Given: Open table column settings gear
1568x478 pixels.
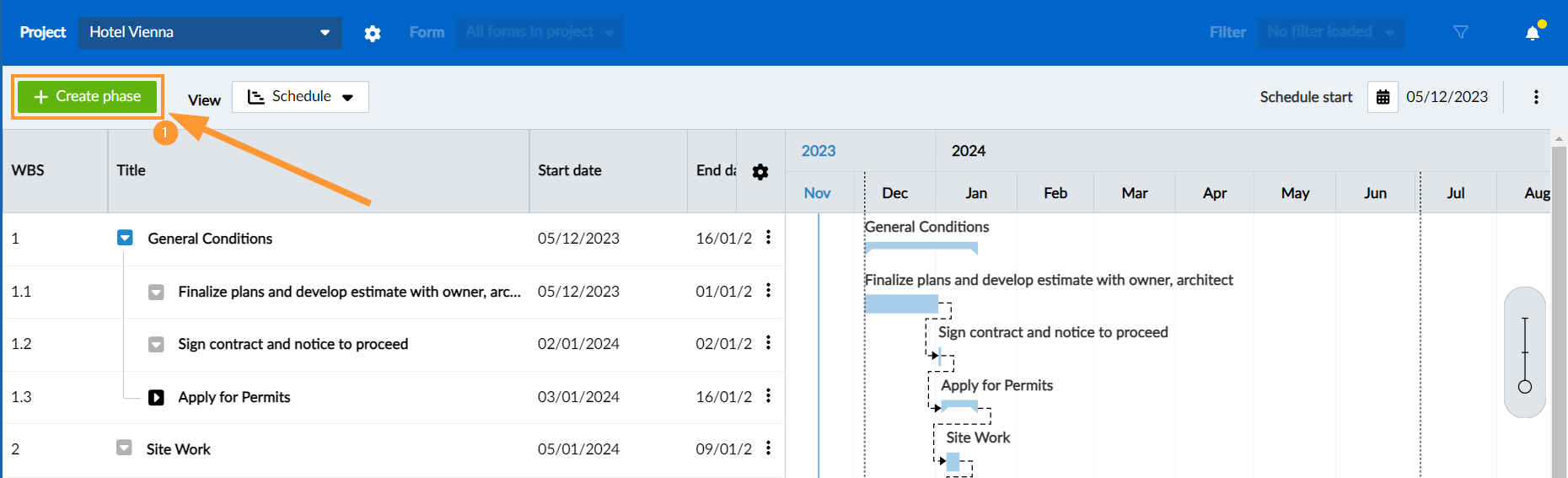Looking at the screenshot, I should coord(760,172).
